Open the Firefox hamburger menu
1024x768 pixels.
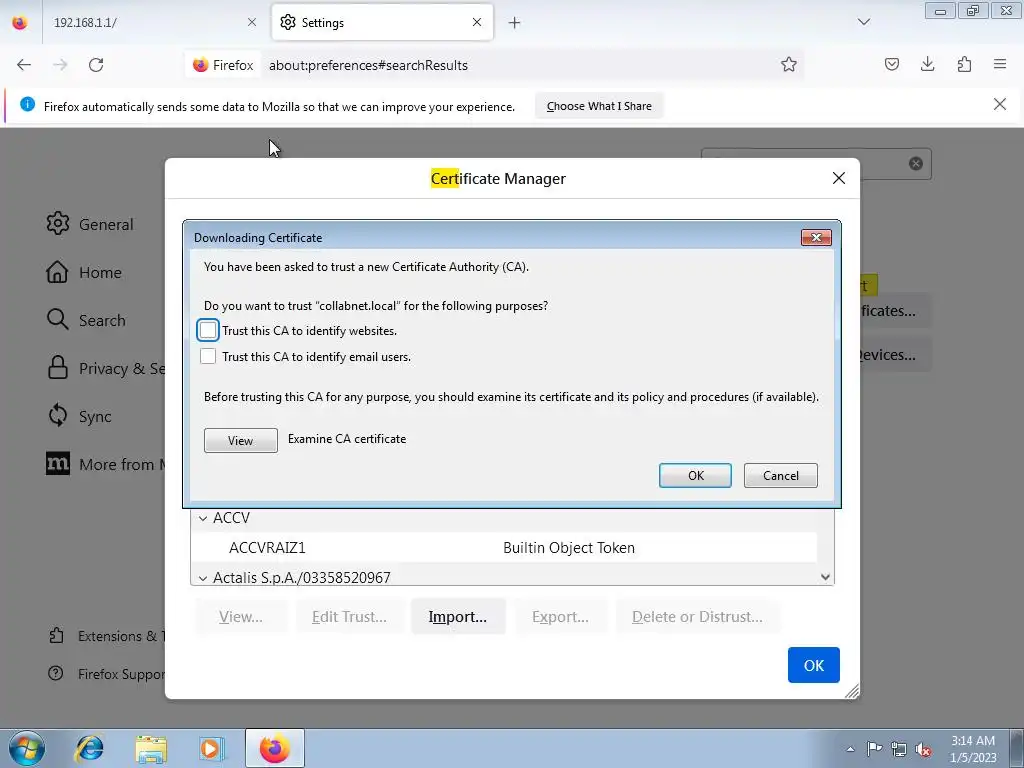1000,64
